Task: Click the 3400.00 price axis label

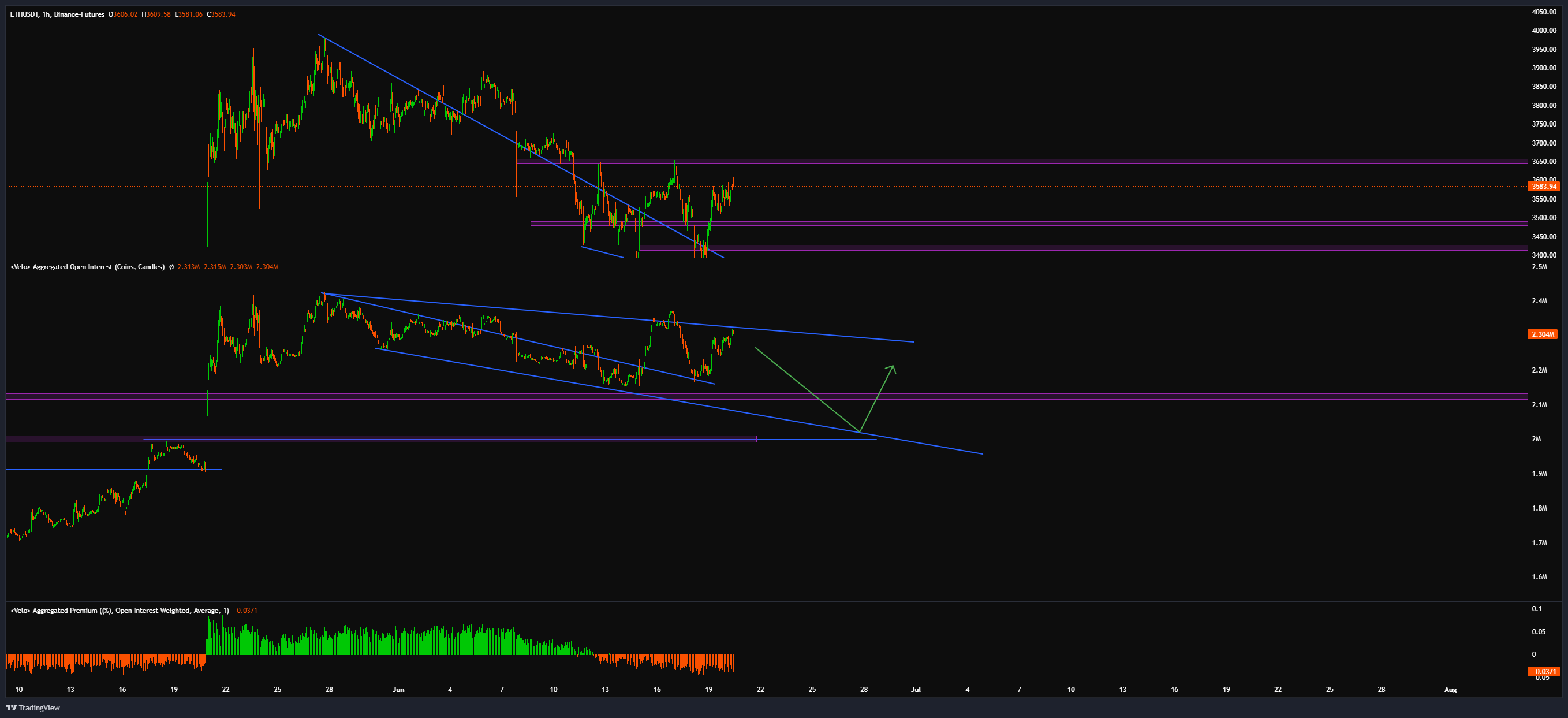Action: pos(1544,255)
